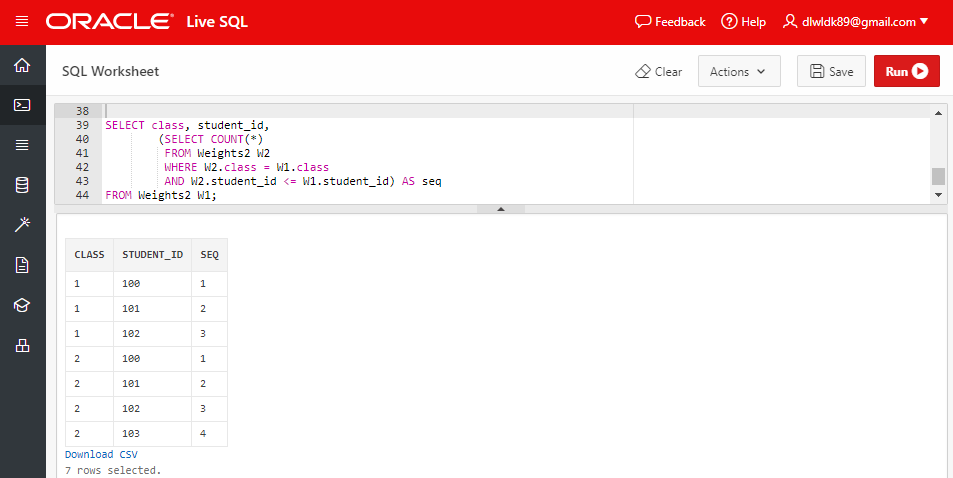Click line 41 FROM Weights2 W2
The image size is (953, 478).
217,153
